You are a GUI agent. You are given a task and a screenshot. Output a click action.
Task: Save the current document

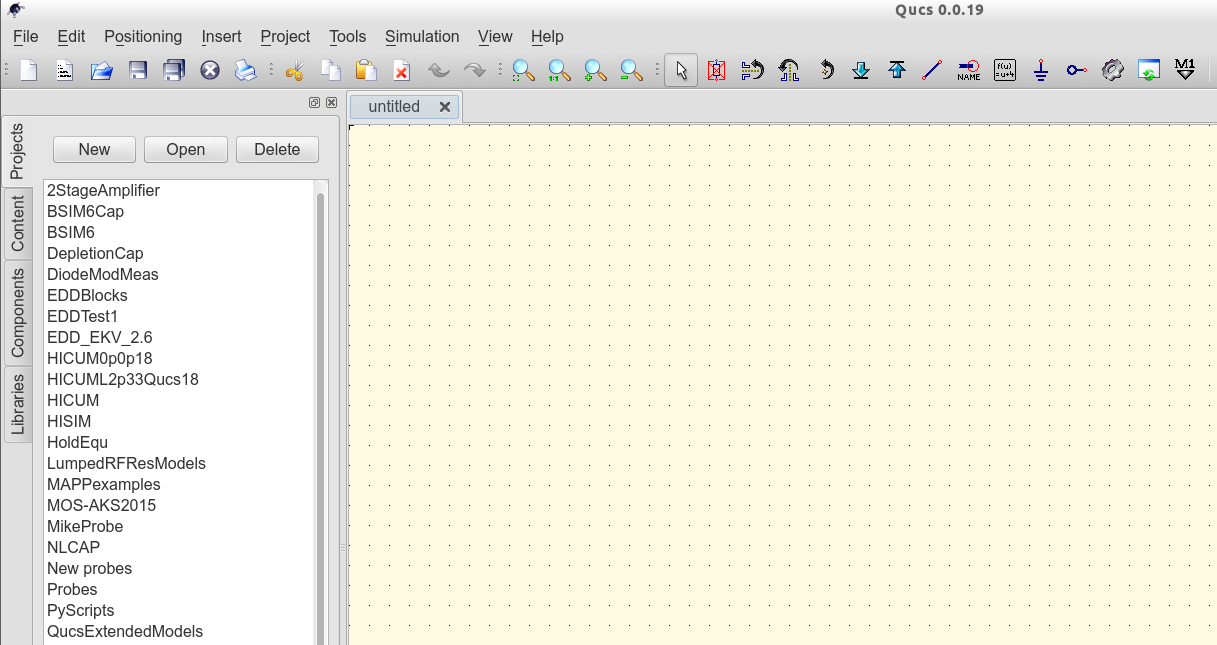pyautogui.click(x=138, y=70)
